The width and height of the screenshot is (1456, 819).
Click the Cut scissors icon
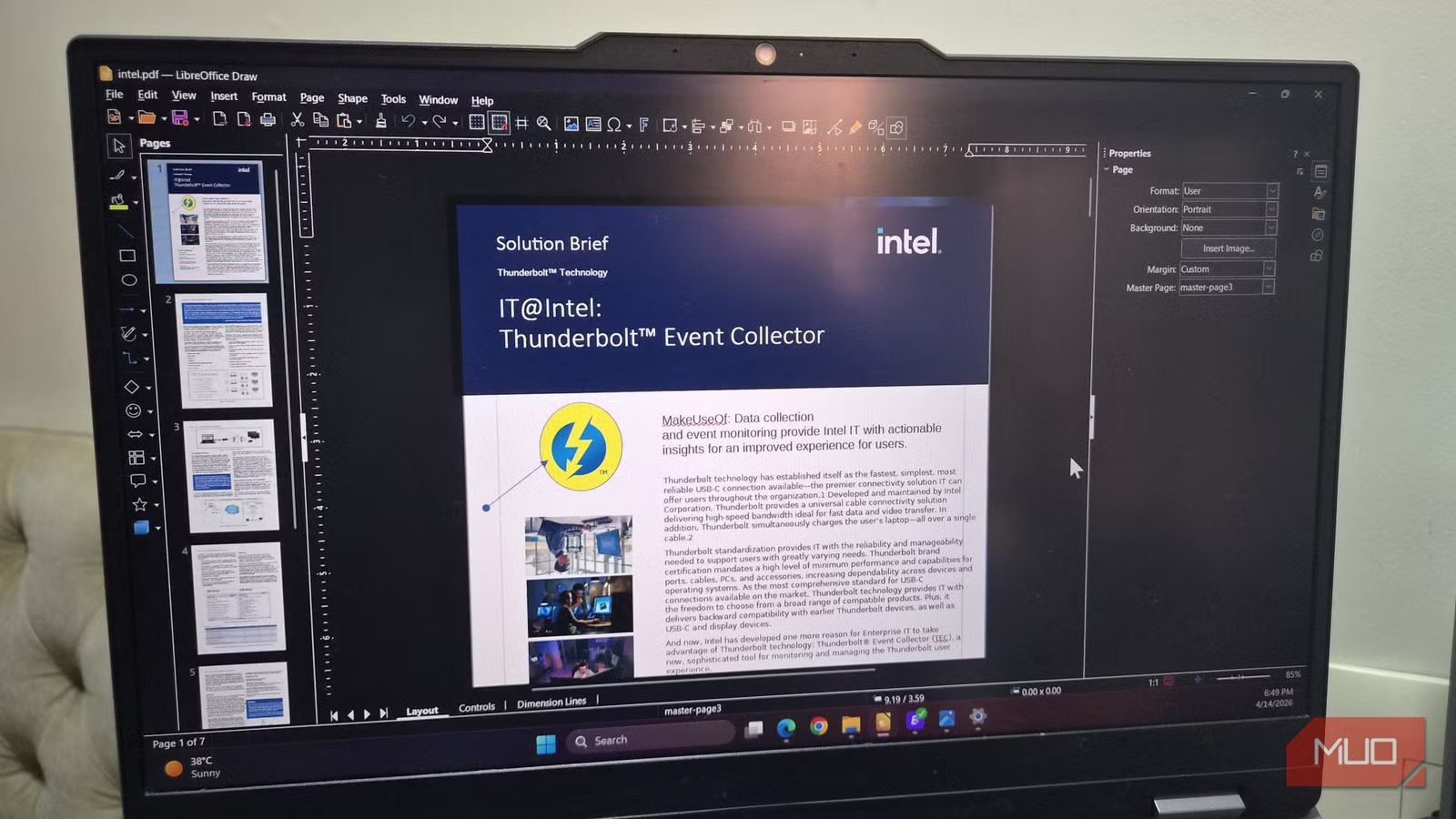[297, 120]
